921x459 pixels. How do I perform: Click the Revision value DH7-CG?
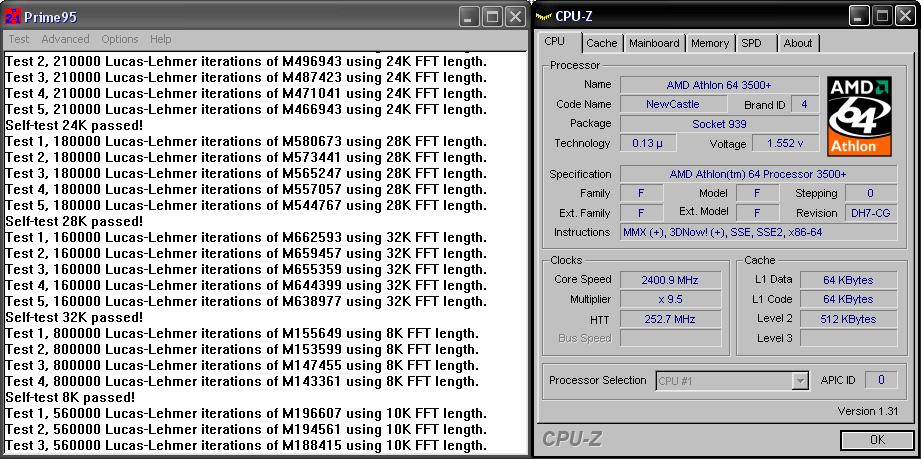[871, 213]
